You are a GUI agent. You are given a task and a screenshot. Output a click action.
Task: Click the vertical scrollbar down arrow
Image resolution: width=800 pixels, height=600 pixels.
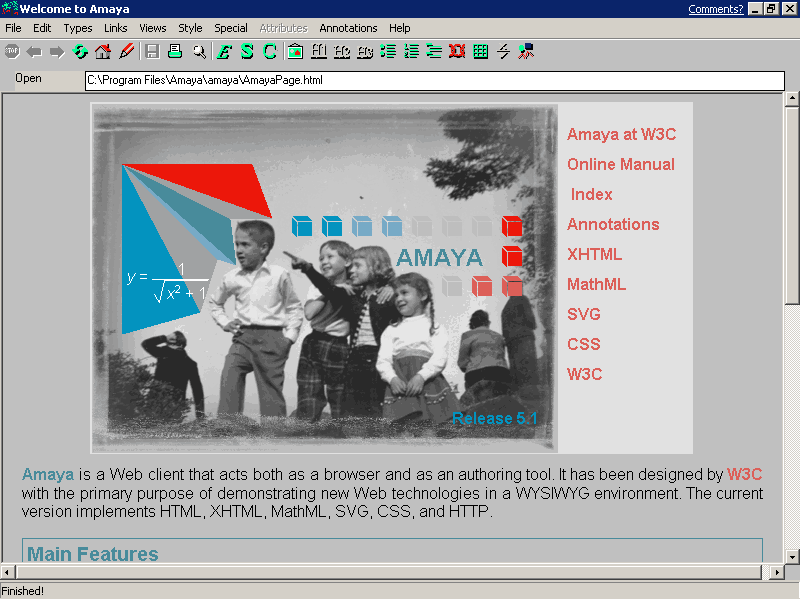(791, 556)
